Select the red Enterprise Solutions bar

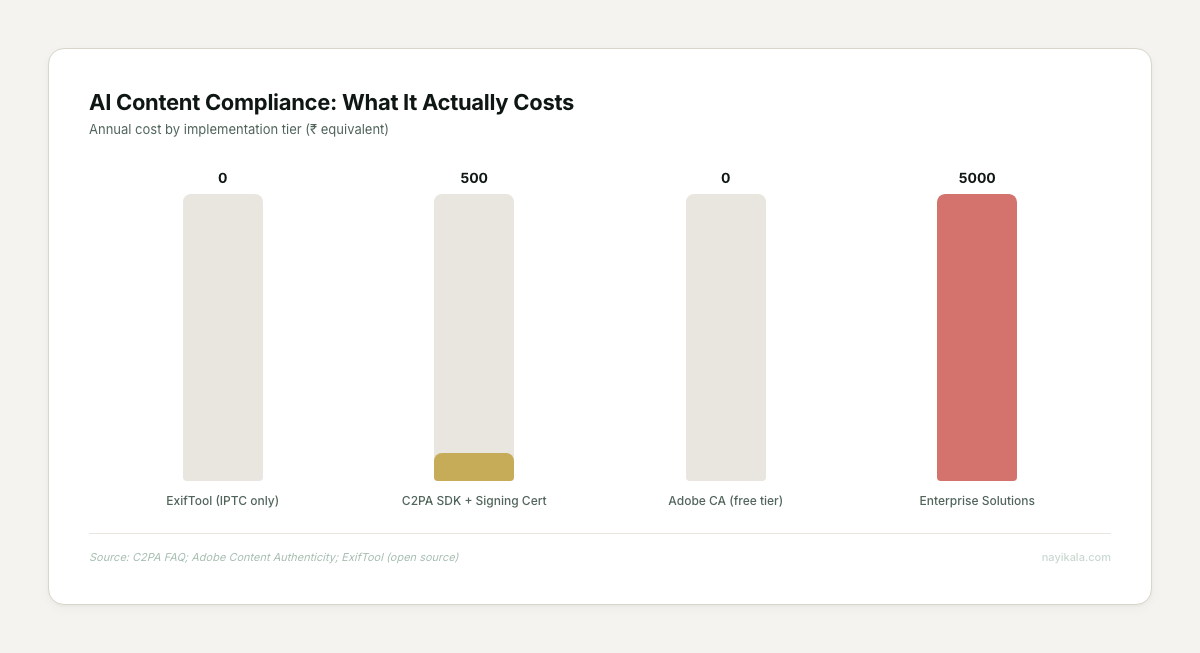(977, 337)
